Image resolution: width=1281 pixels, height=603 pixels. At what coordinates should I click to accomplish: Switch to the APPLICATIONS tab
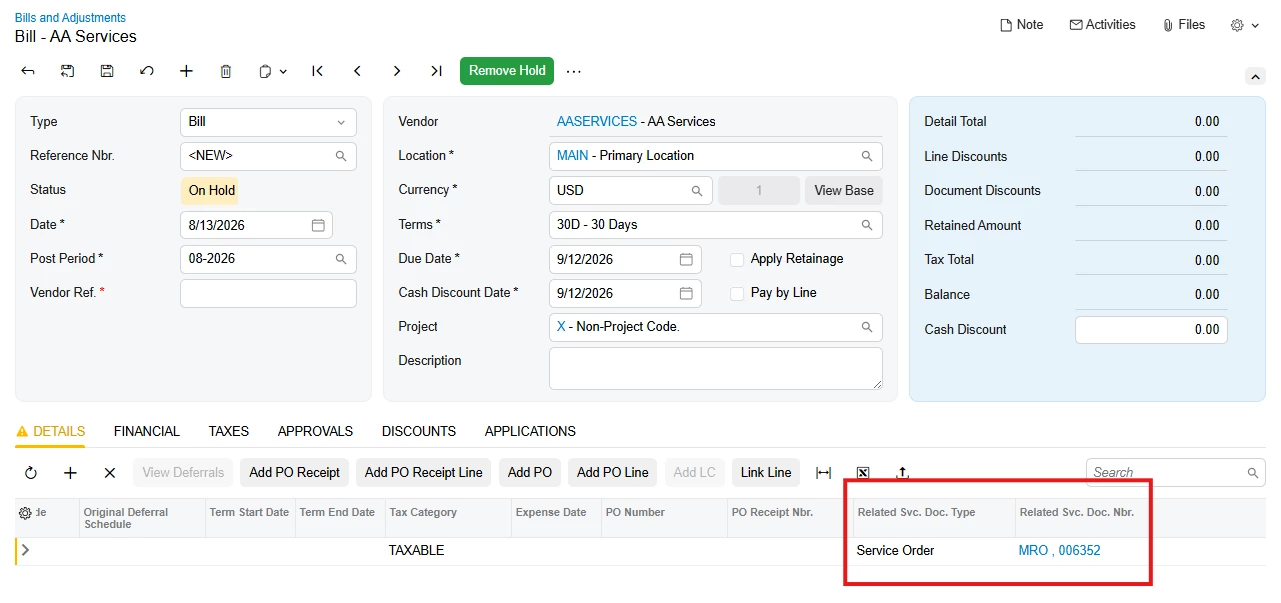(530, 432)
